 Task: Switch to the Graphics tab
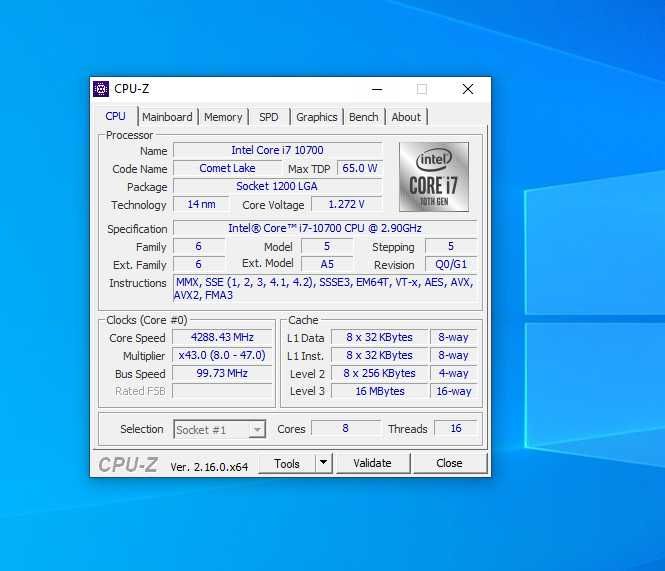click(x=316, y=117)
